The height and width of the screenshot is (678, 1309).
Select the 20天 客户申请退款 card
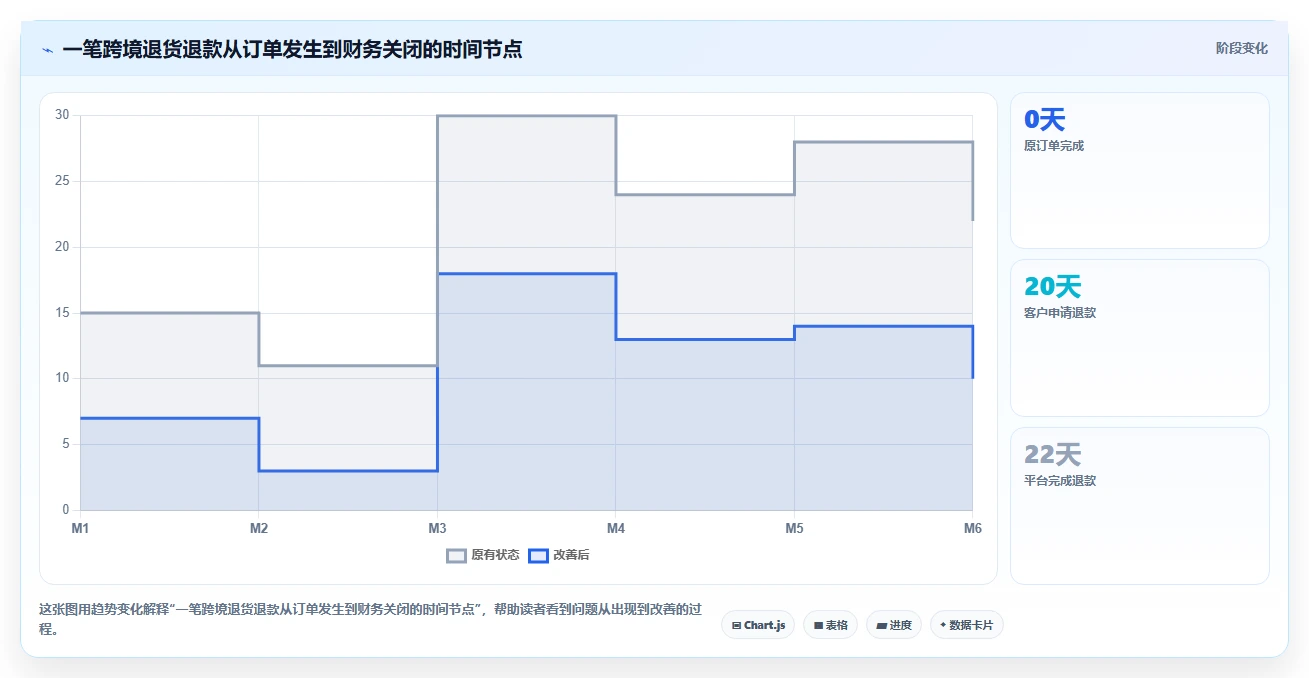tap(1140, 338)
